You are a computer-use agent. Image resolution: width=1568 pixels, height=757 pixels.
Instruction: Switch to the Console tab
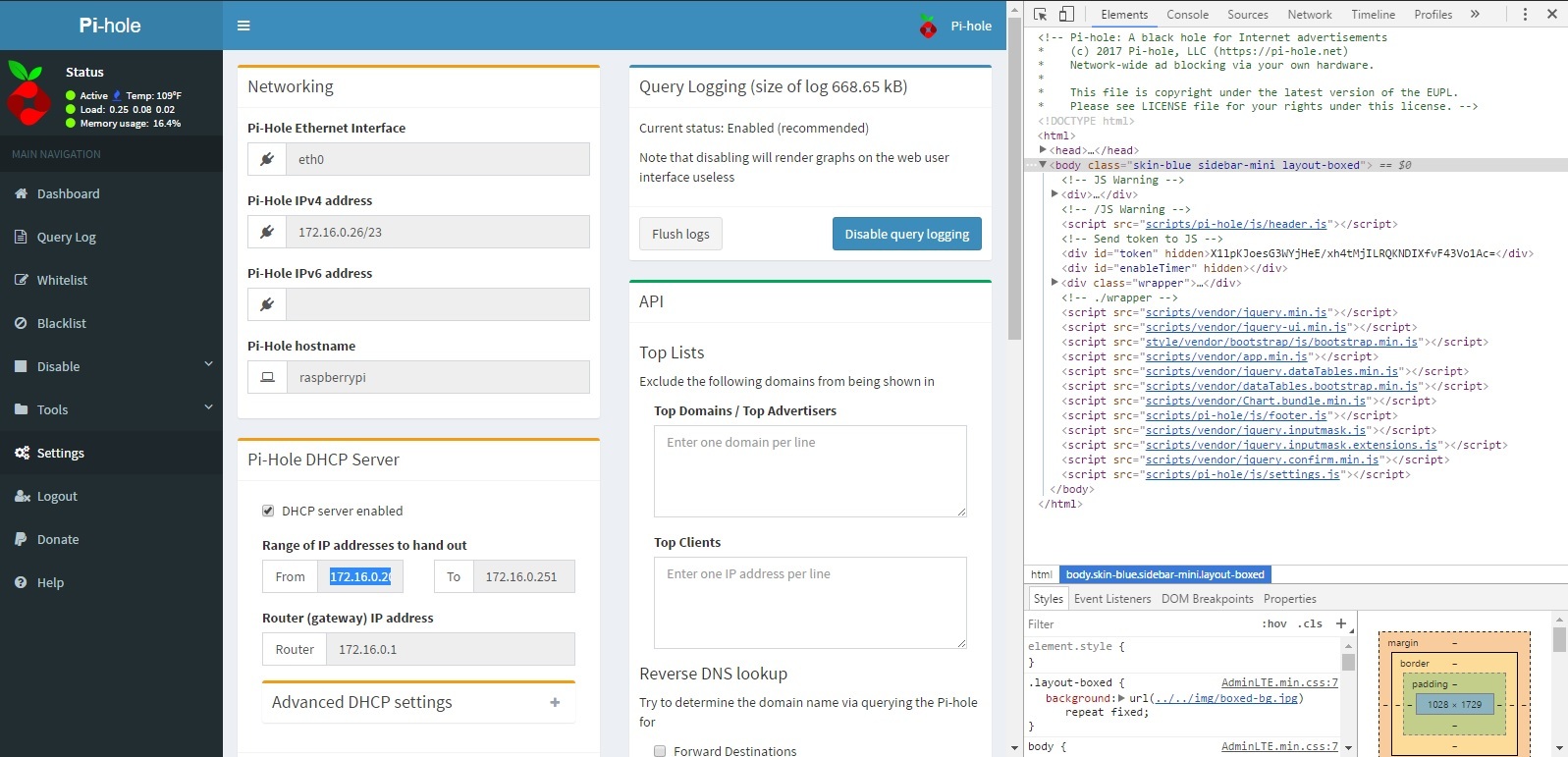pyautogui.click(x=1187, y=15)
